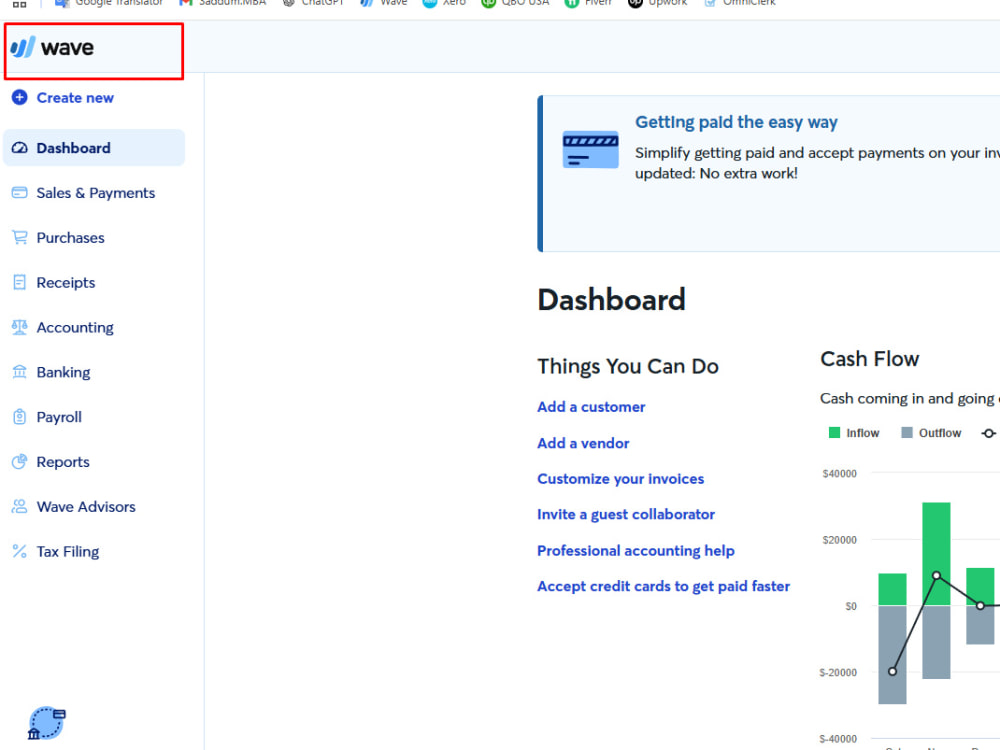
Task: Click the credit card illustration in the banner
Action: 590,149
